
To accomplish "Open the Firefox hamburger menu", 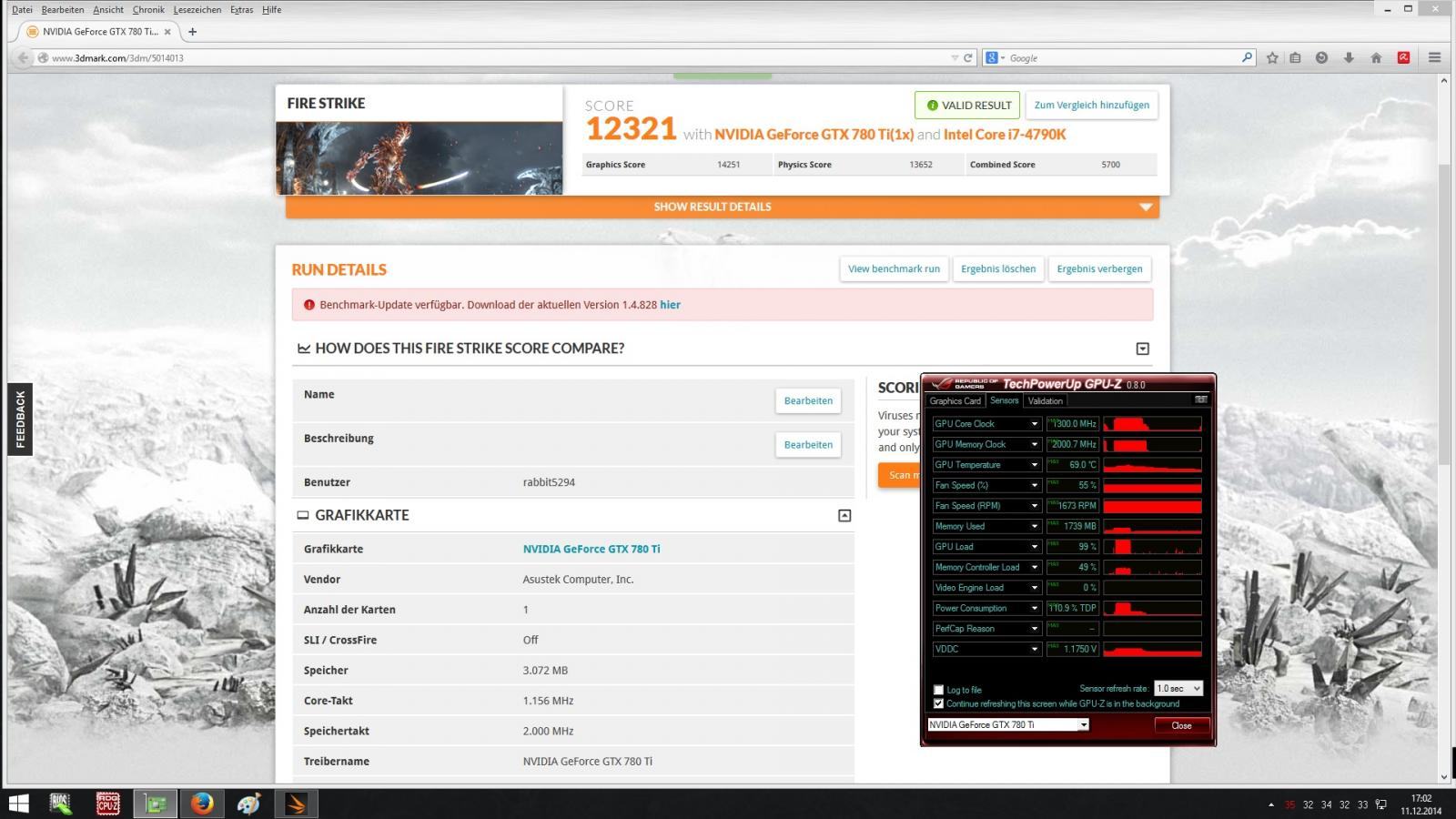I will point(1434,57).
